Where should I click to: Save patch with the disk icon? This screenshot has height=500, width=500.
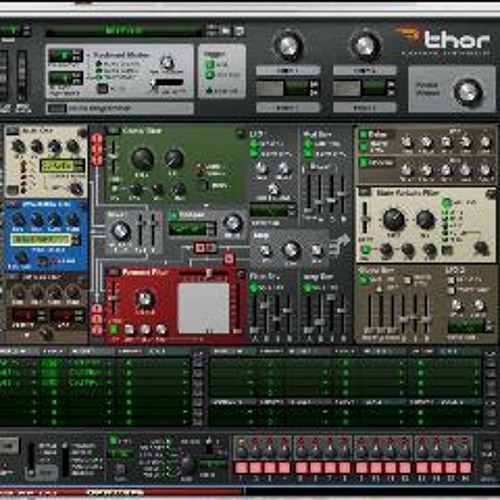(239, 31)
